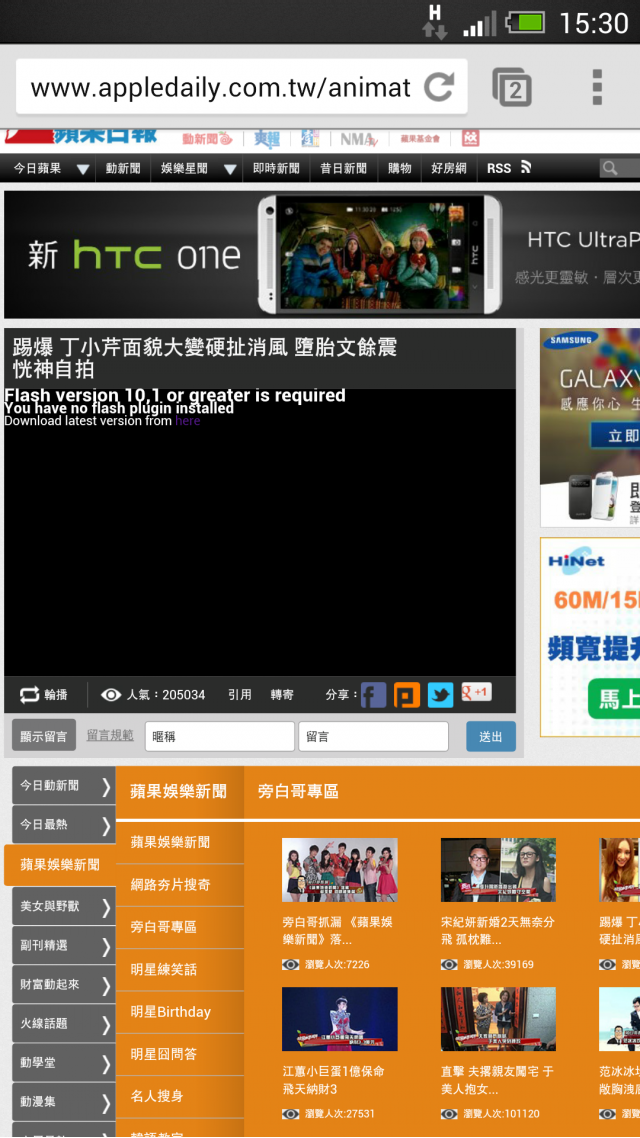Viewport: 640px width, 1138px height.
Task: Expand the 動學堂 sidebar category
Action: (64, 1063)
